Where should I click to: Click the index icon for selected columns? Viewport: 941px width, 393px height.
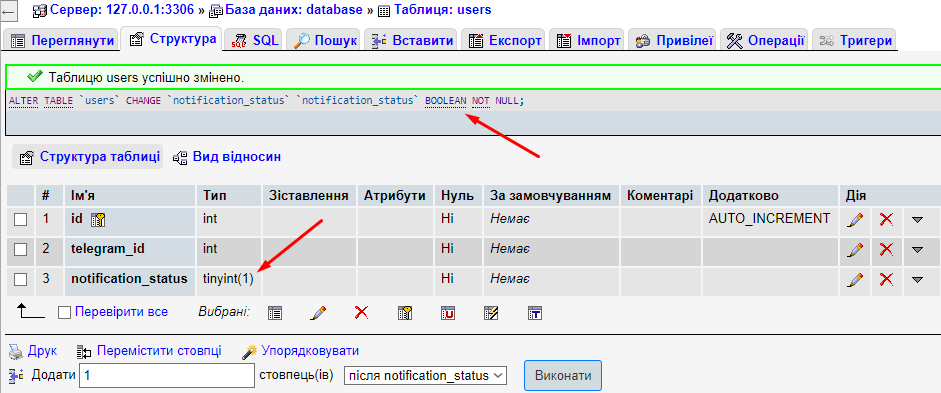(x=492, y=313)
